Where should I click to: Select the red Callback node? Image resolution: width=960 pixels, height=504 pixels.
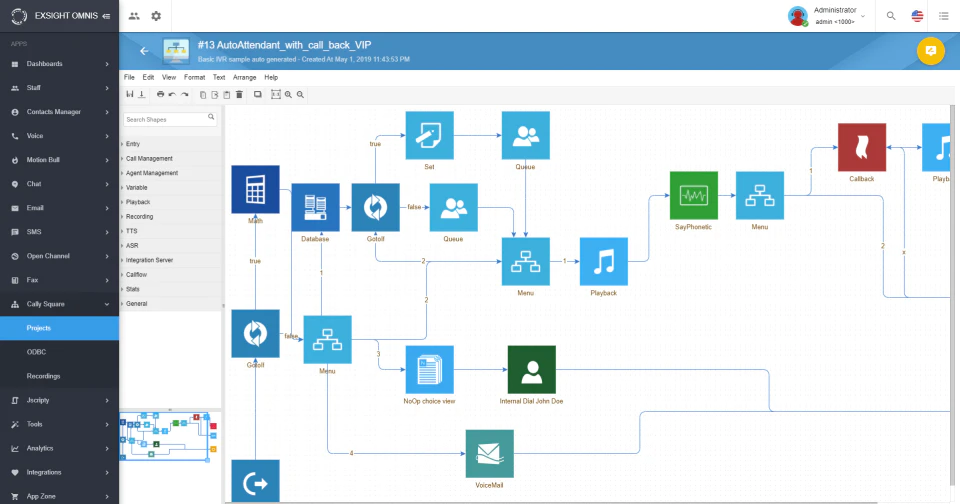[861, 148]
